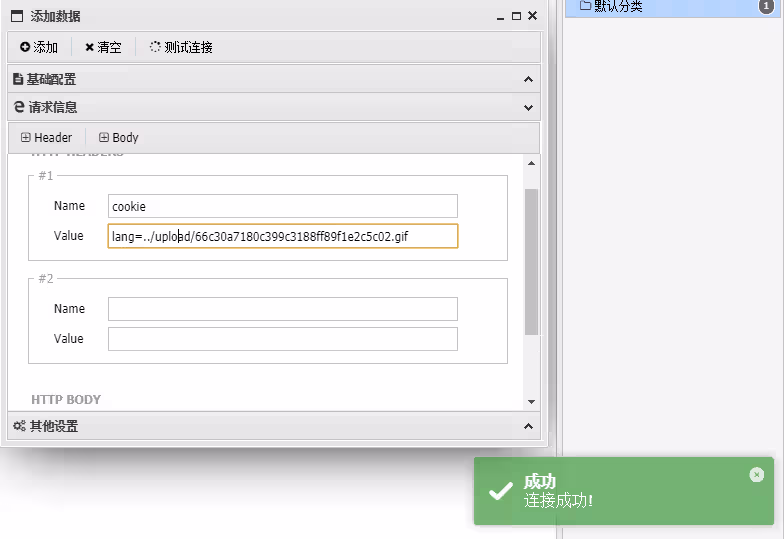The height and width of the screenshot is (539, 784).
Task: Click the Value field containing lang= path
Action: [282, 236]
